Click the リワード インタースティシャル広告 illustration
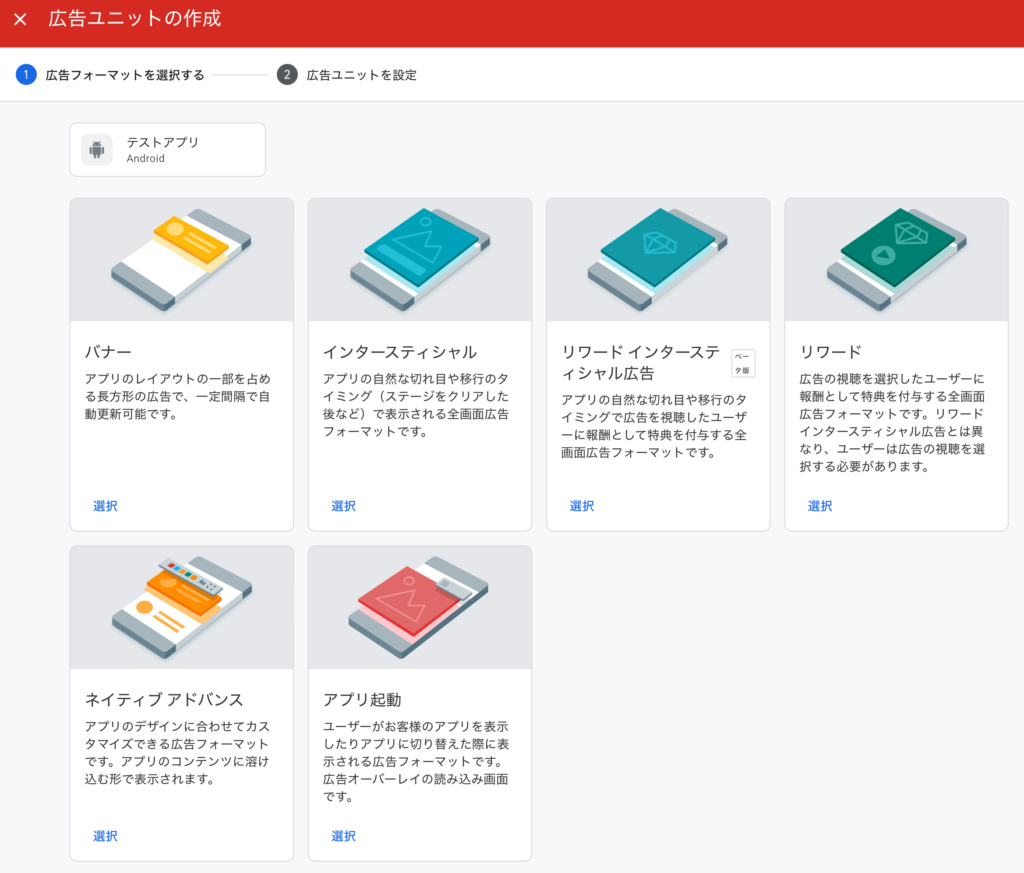 pyautogui.click(x=657, y=259)
